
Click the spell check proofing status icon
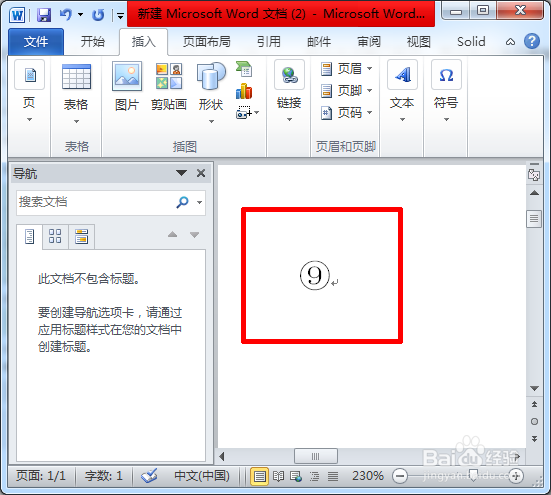click(x=149, y=476)
